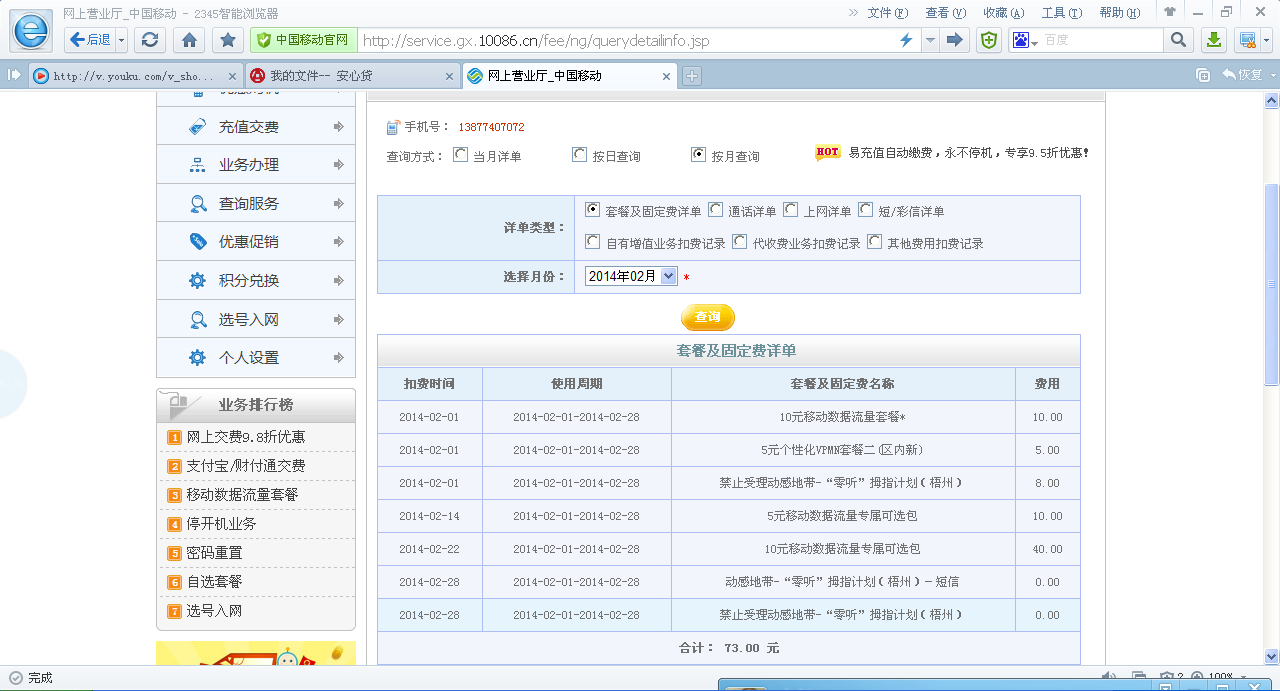Click the green shield security icon
This screenshot has height=691, width=1280.
[988, 40]
